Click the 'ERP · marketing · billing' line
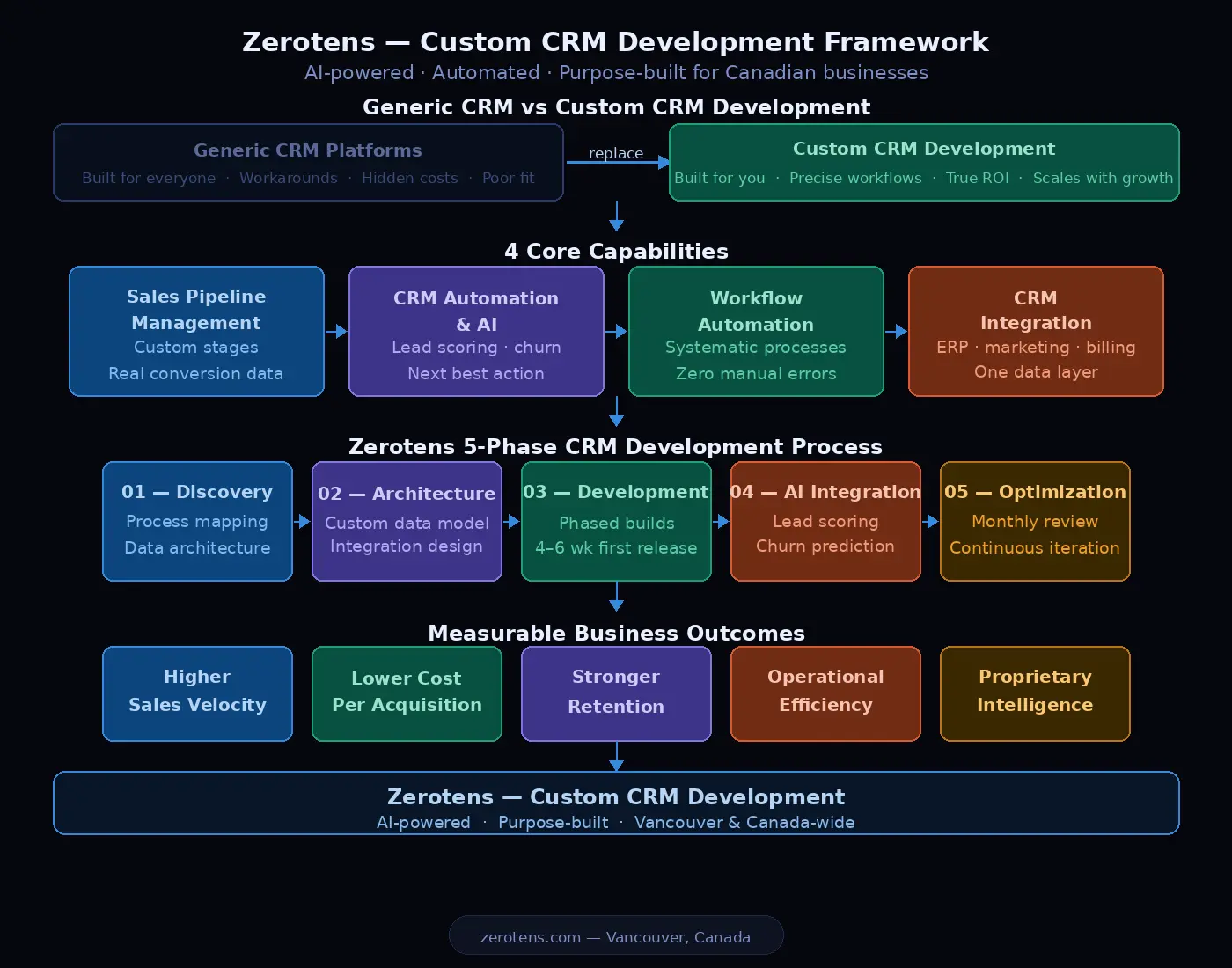This screenshot has height=968, width=1232. click(1036, 348)
